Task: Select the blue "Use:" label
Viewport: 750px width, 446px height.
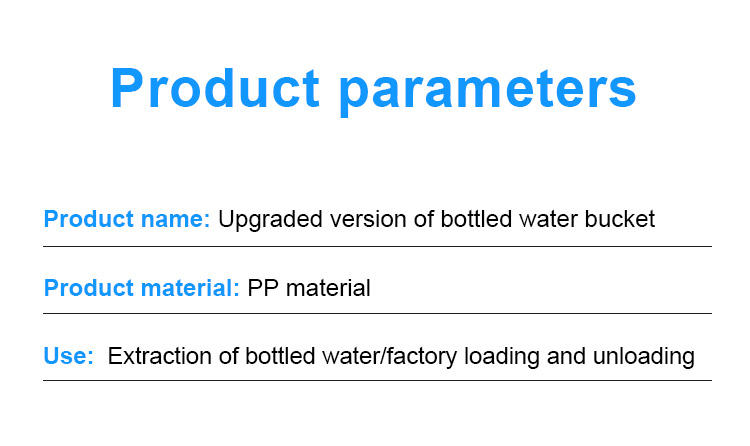Action: coord(68,356)
